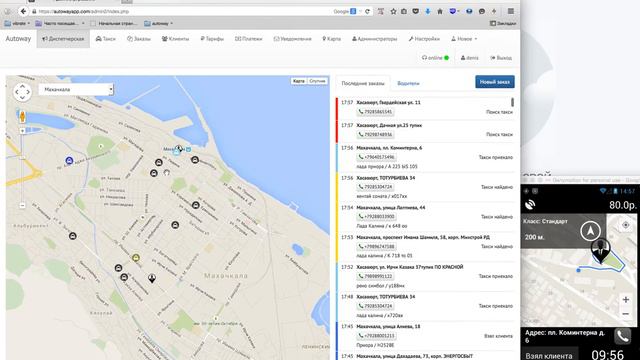The width and height of the screenshot is (640, 360).
Task: Open the Диспетчерская dispatcher tab
Action: coord(63,39)
